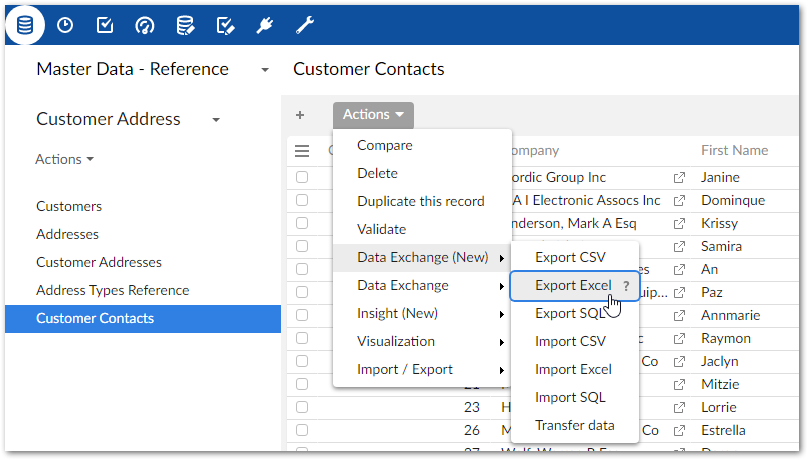Select the plug connector icon
Screen dimensions: 808x460
point(265,25)
